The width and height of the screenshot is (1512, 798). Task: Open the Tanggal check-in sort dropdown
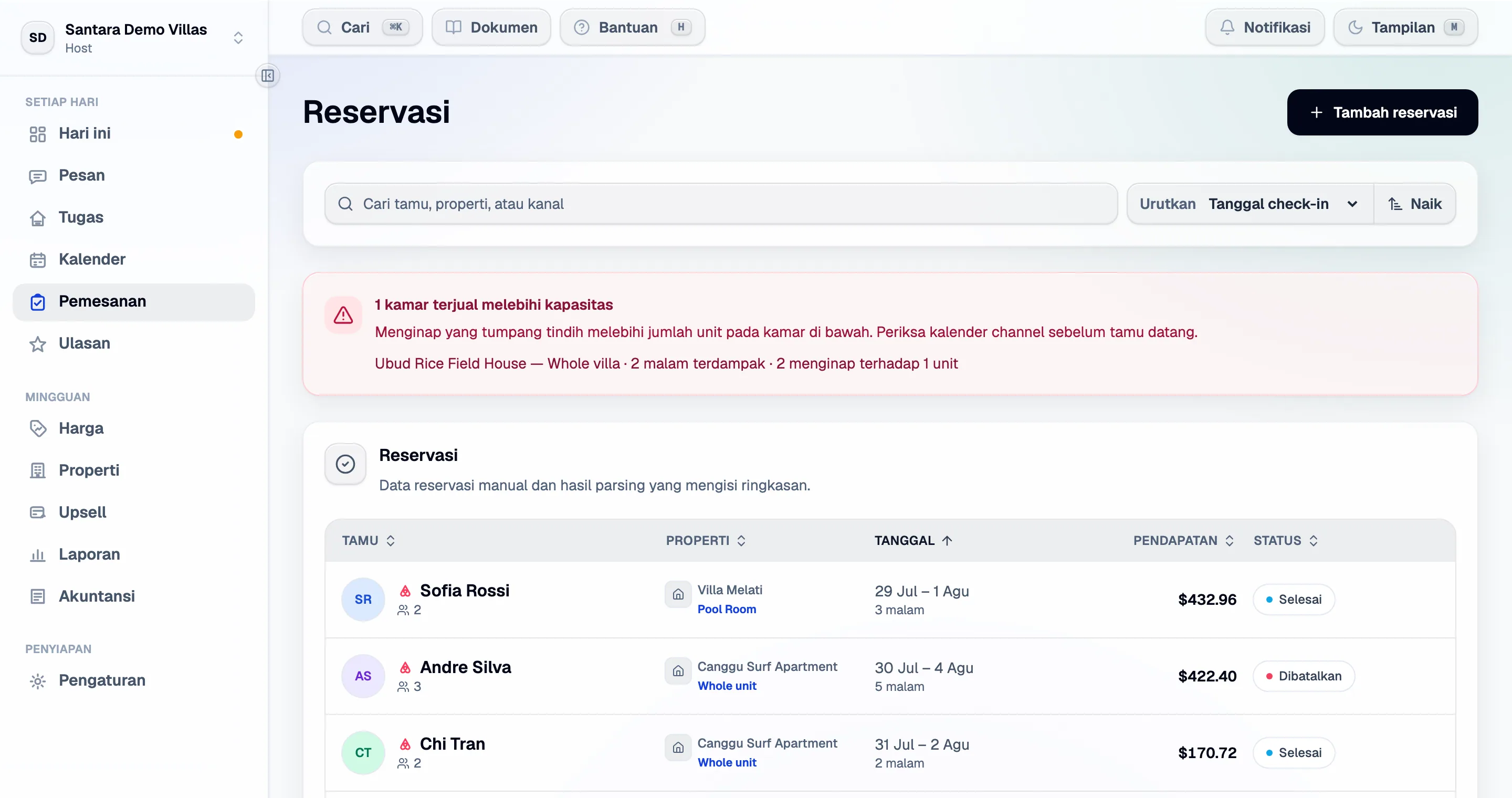coord(1250,204)
